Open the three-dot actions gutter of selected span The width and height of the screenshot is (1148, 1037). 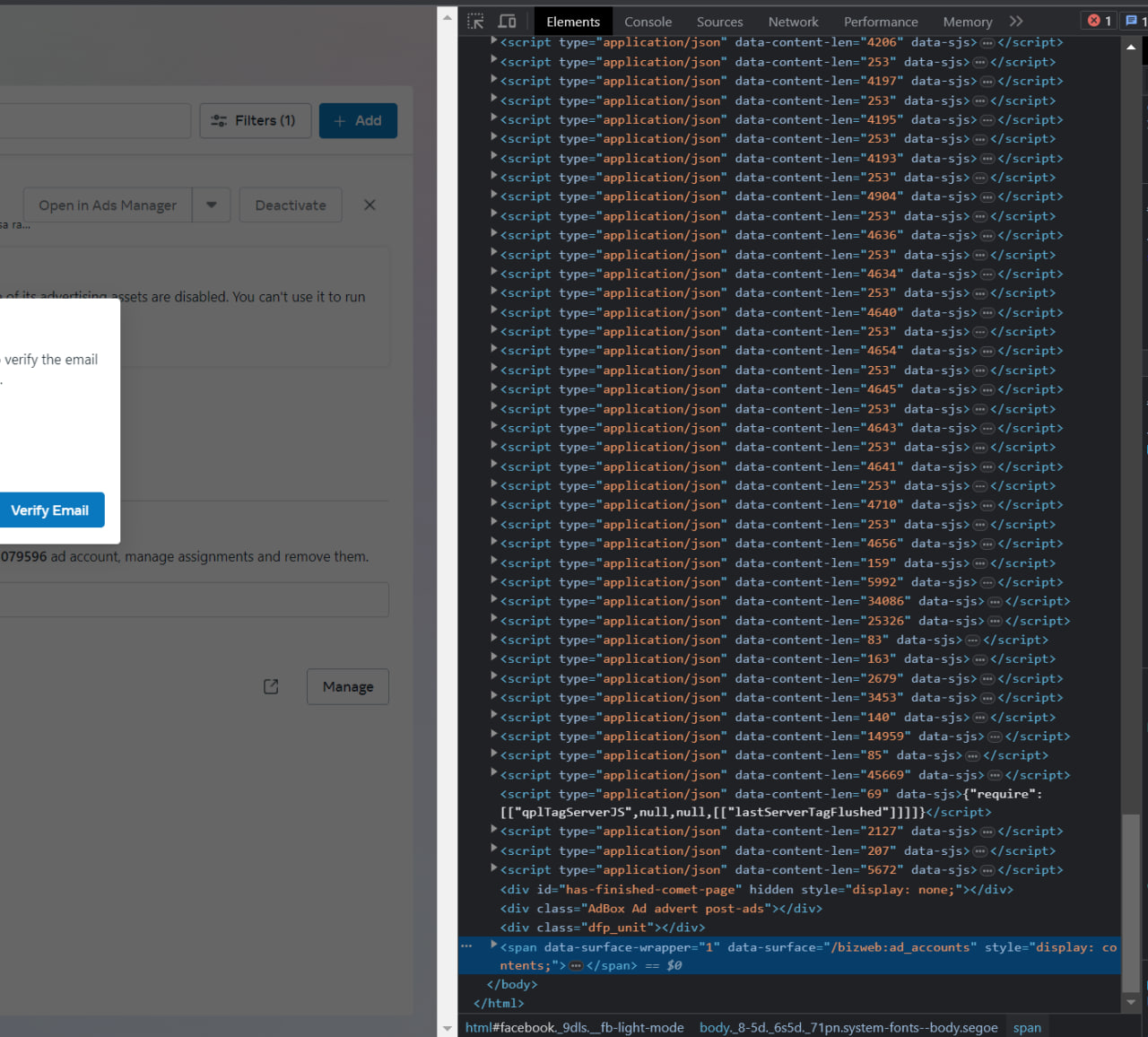coord(466,945)
